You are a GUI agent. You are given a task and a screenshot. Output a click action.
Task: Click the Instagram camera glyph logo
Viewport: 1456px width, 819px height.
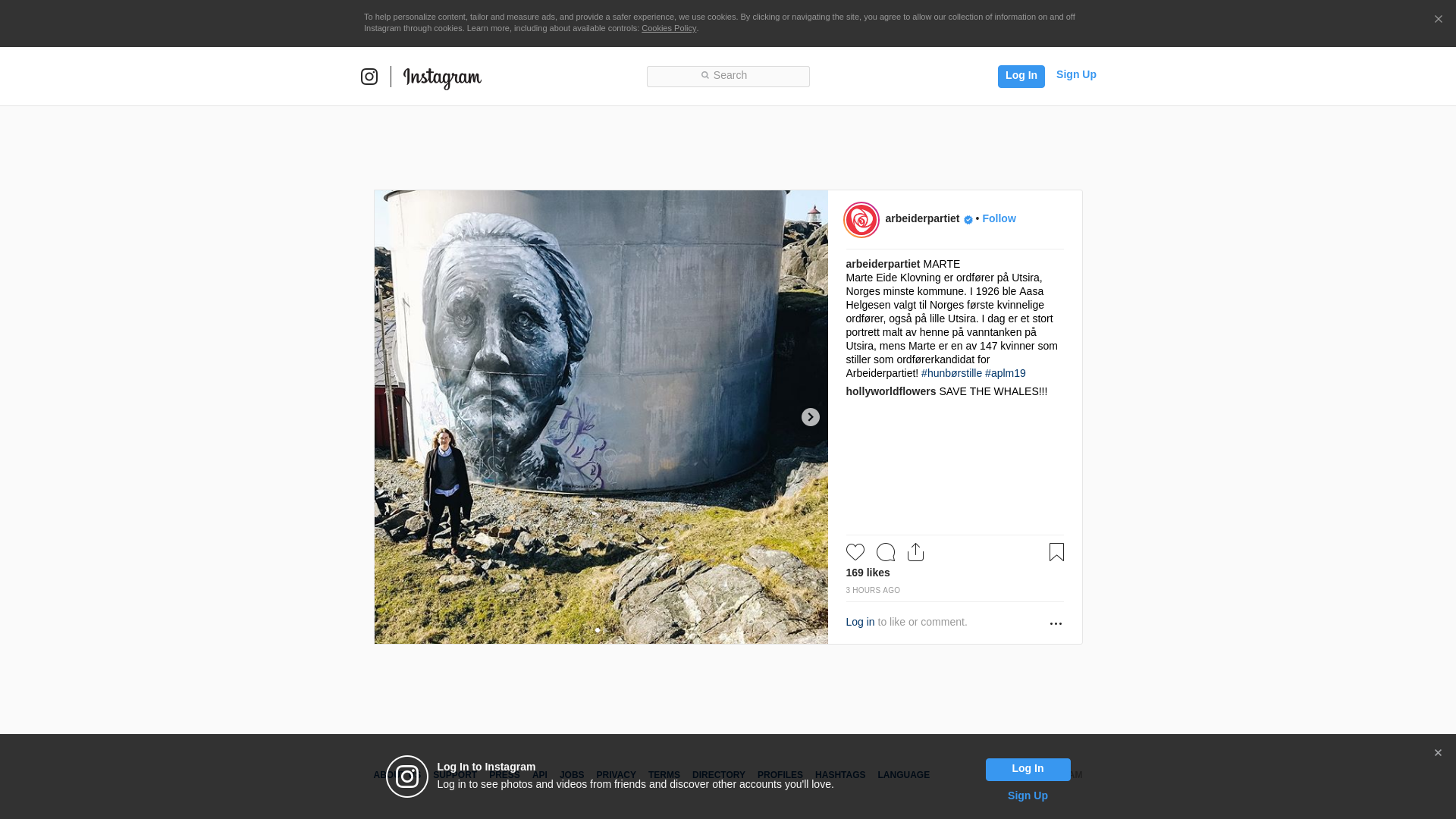click(369, 77)
